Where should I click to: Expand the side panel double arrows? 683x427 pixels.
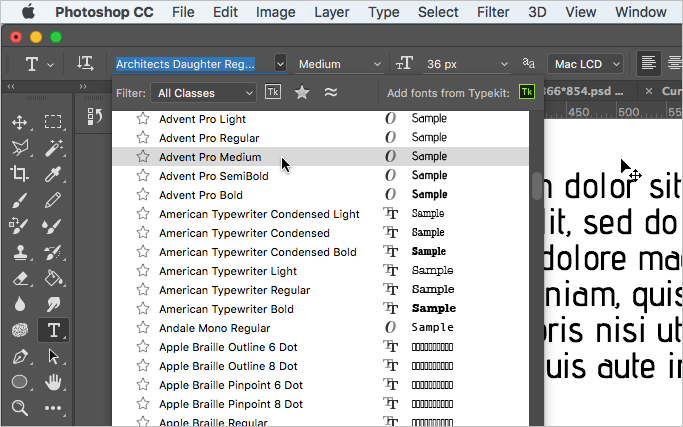tap(83, 86)
